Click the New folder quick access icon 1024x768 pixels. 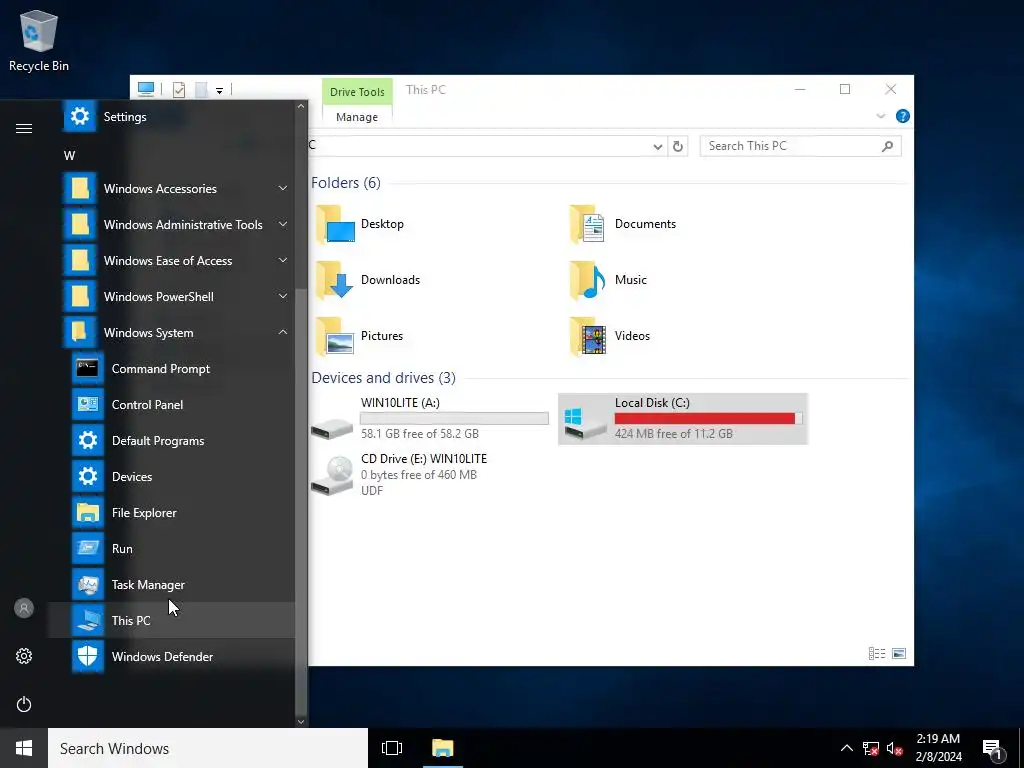tap(202, 90)
